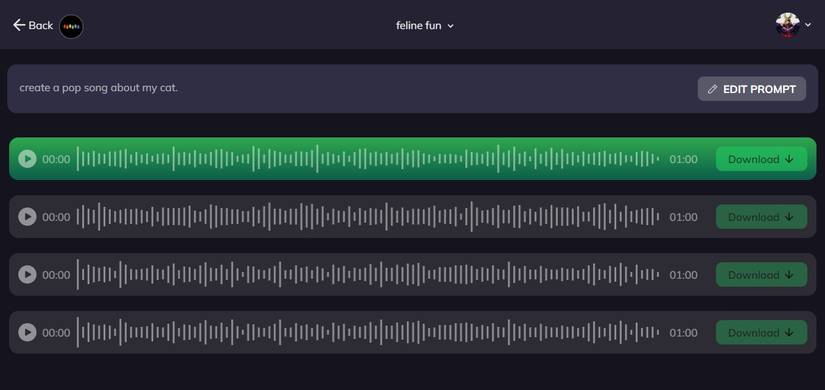The height and width of the screenshot is (390, 825).
Task: Open the rainbow soundwave app logo
Action: point(71,26)
